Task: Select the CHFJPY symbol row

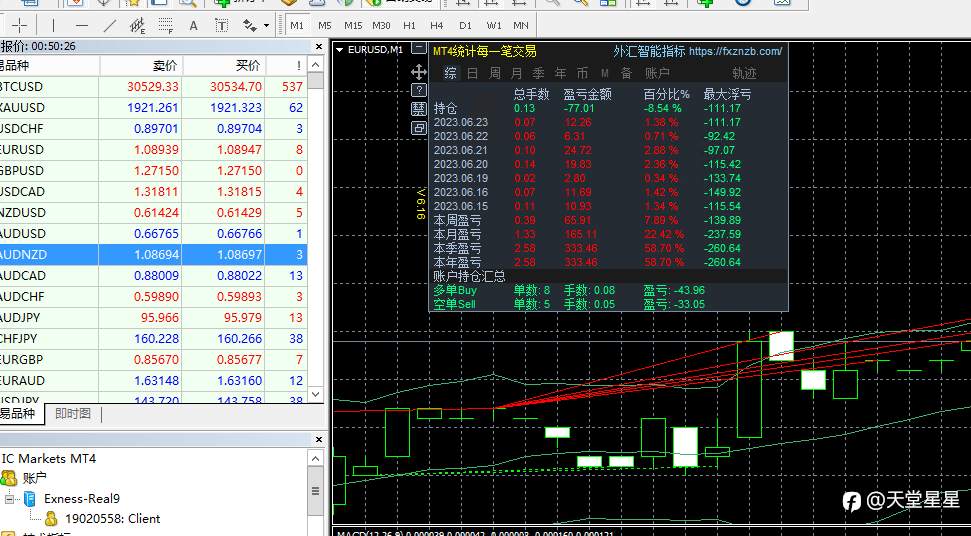Action: tap(154, 339)
